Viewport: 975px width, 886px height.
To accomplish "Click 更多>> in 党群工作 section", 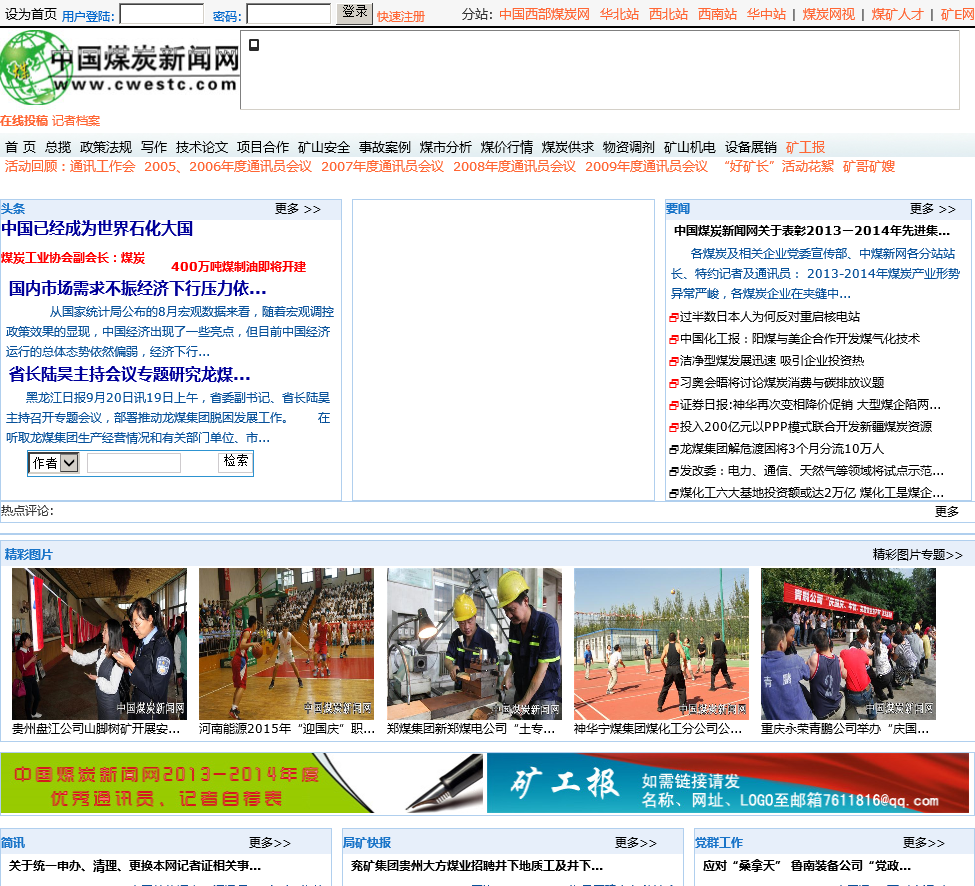I will 923,843.
